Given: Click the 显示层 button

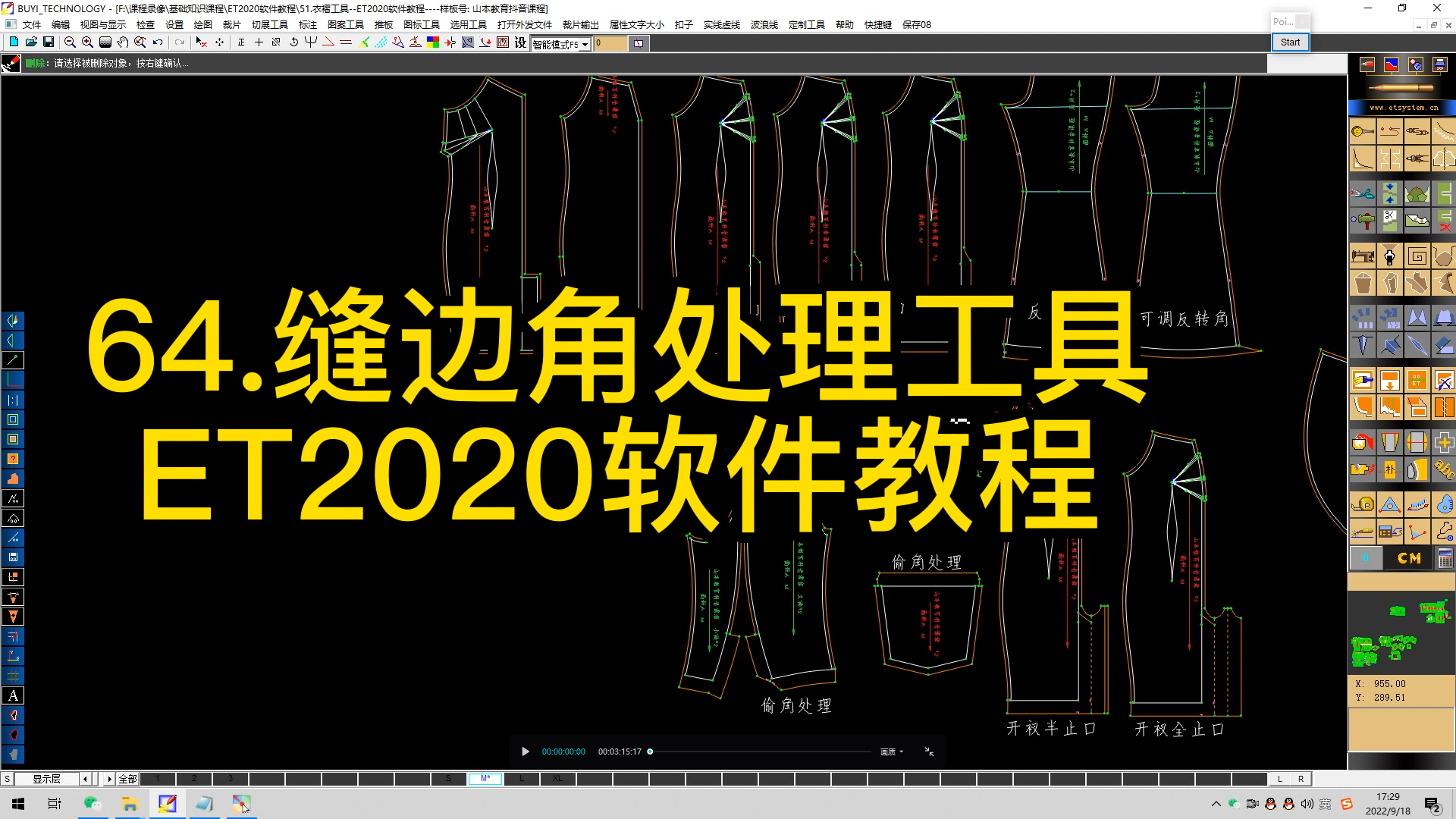Looking at the screenshot, I should [x=46, y=779].
